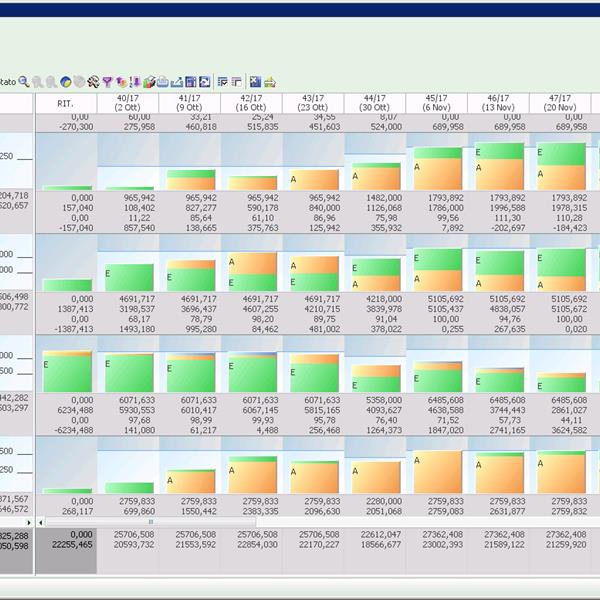Select the 44/17 (30 Ott) column header
The height and width of the screenshot is (600, 600).
click(x=374, y=103)
